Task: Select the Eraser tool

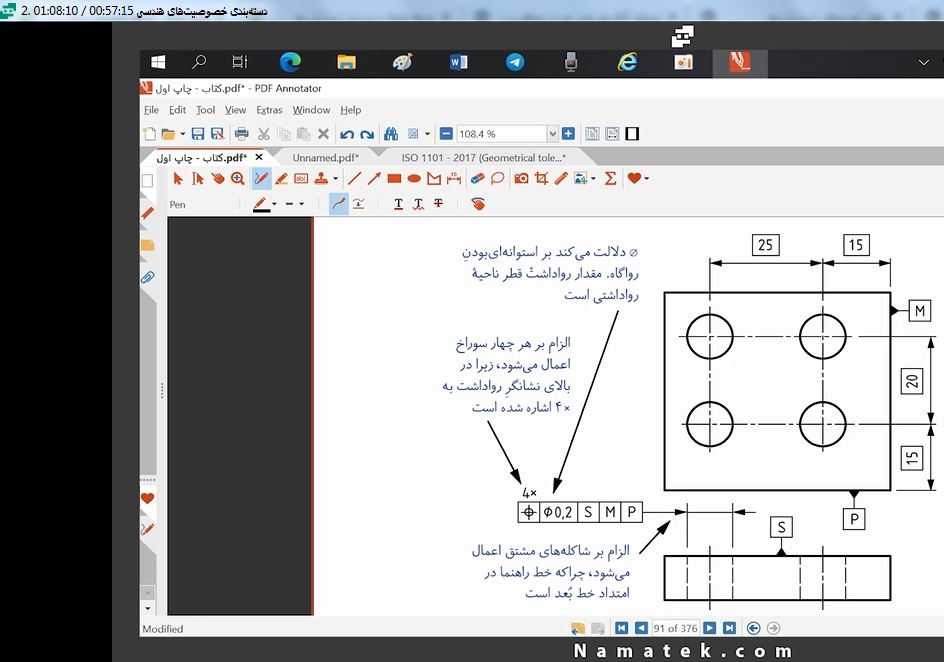Action: (477, 178)
